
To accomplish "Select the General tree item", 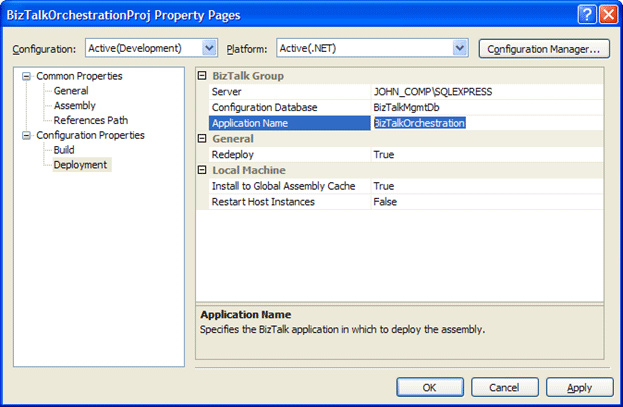I will (71, 91).
